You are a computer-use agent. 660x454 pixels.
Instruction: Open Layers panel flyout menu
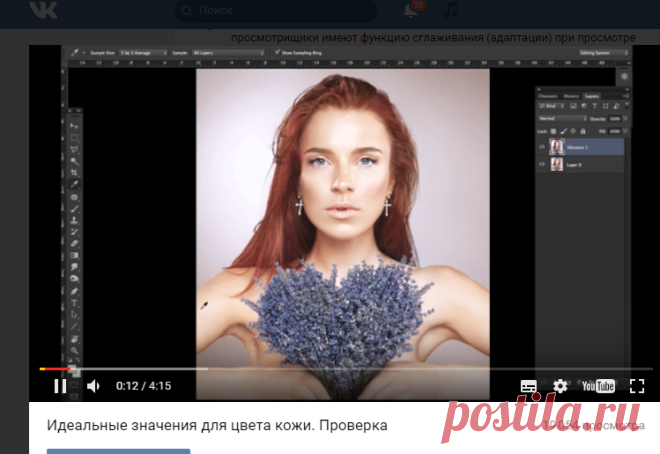pos(625,96)
